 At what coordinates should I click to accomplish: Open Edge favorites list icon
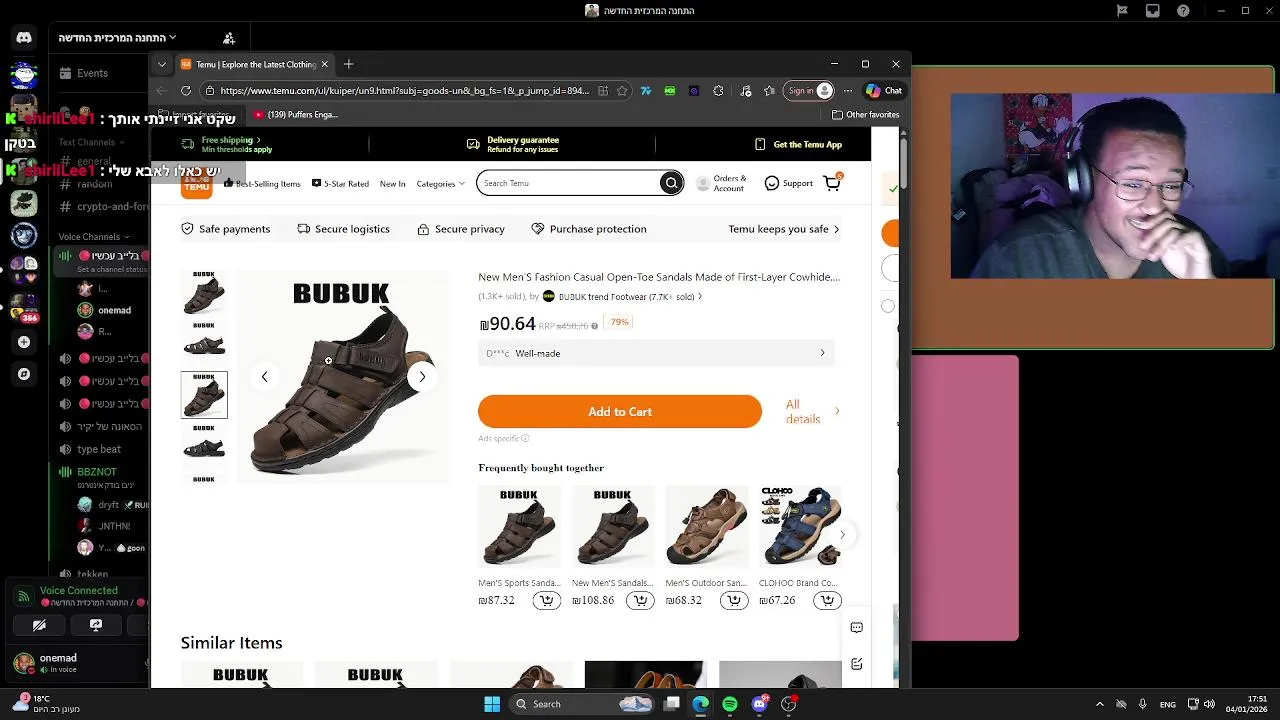(x=769, y=90)
